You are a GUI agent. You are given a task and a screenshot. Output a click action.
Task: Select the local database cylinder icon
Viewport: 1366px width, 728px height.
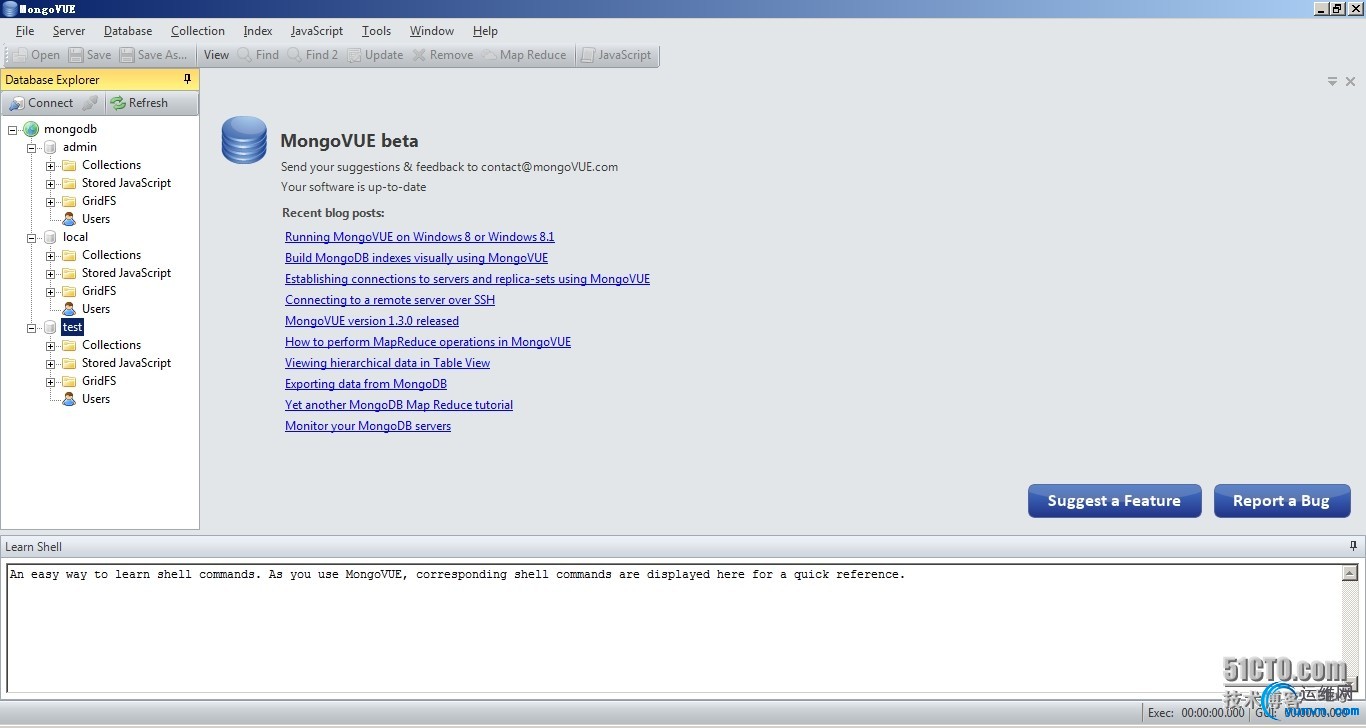[x=50, y=237]
